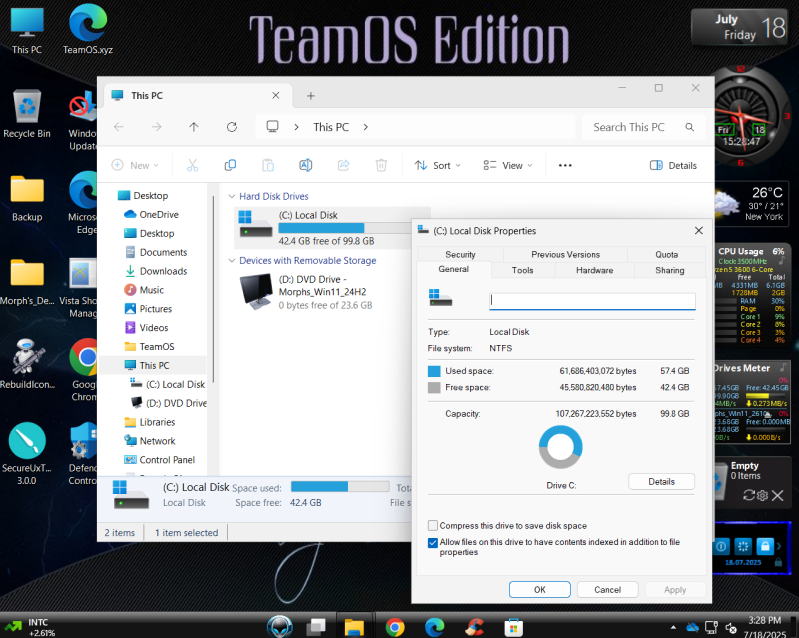Image resolution: width=799 pixels, height=638 pixels.
Task: Go forward with the right arrow button
Action: (156, 127)
